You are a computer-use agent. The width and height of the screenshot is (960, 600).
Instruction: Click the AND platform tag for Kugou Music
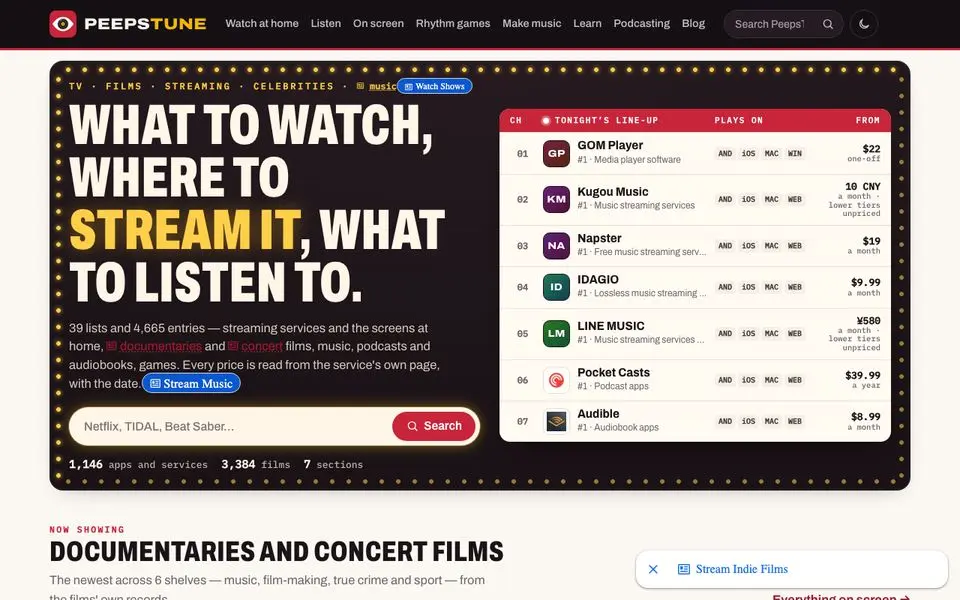point(725,200)
